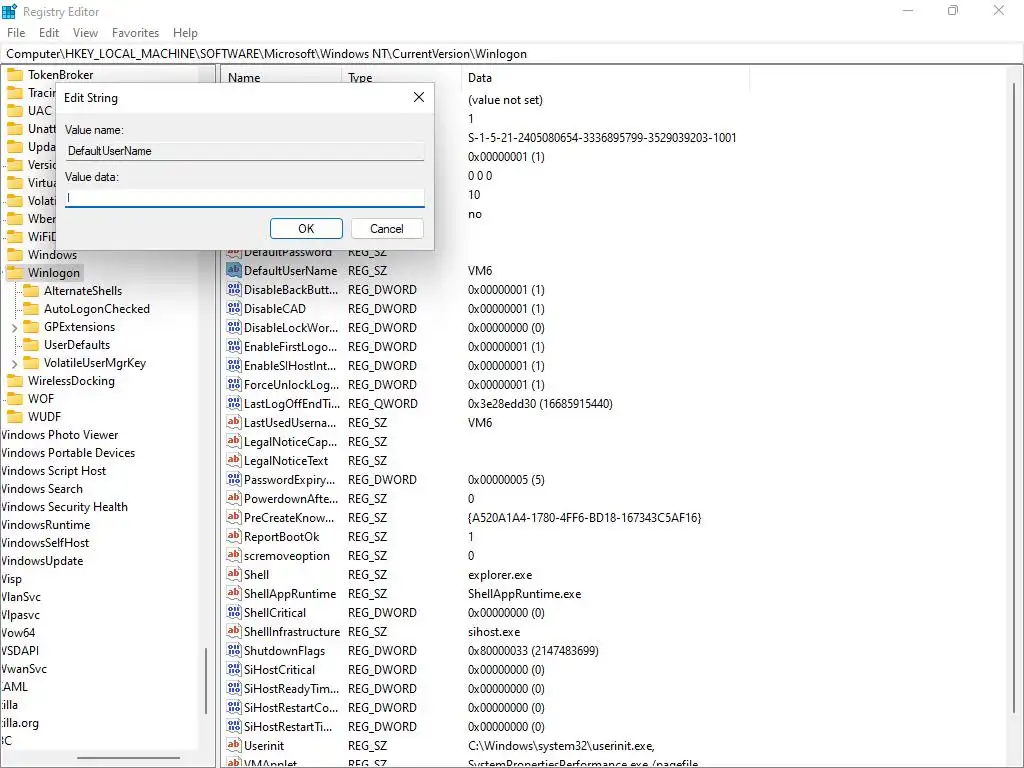This screenshot has width=1024, height=768.
Task: Select Windows Security Health key
Action: (64, 506)
